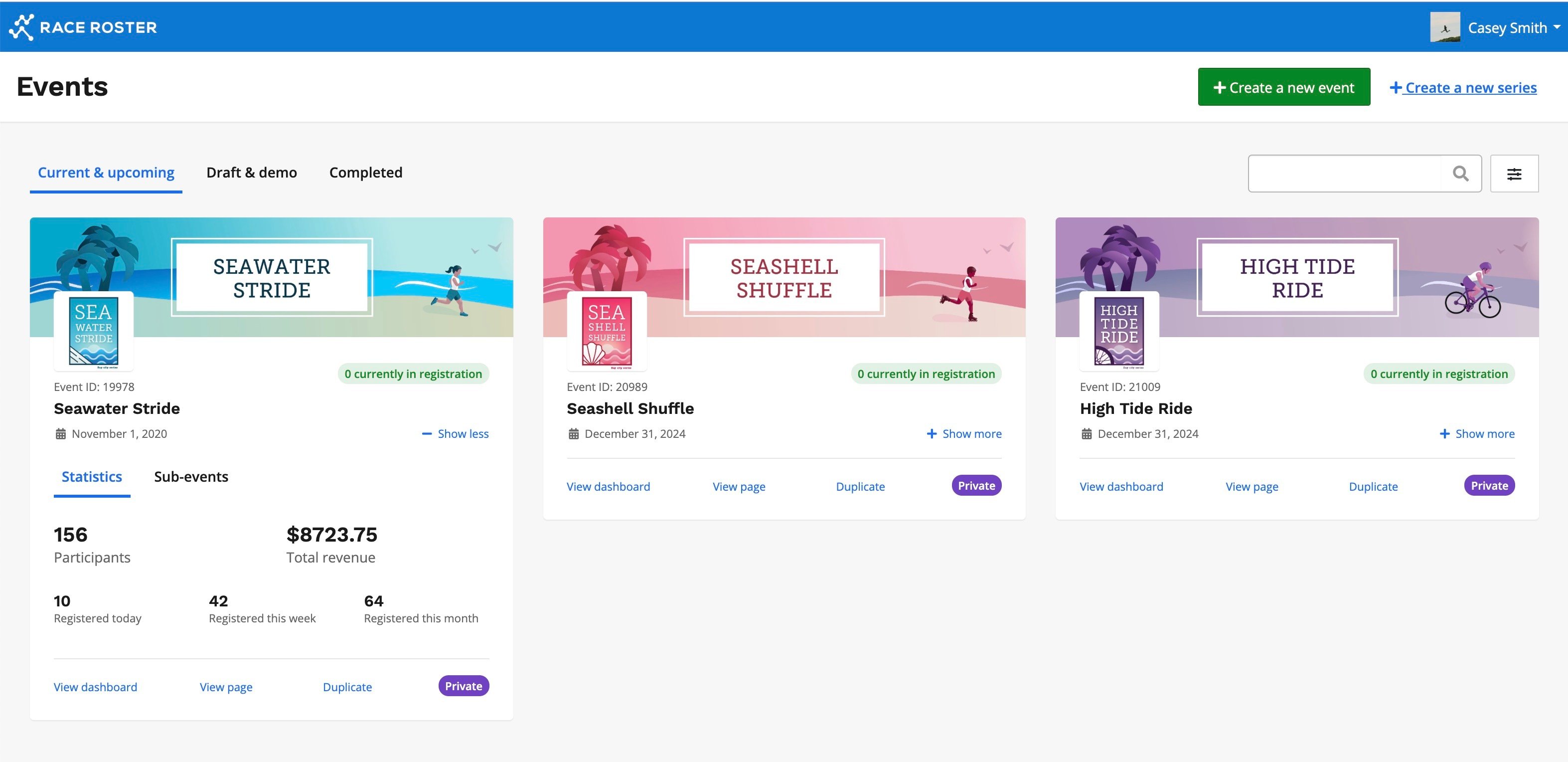Switch to the Completed tab

coord(365,173)
